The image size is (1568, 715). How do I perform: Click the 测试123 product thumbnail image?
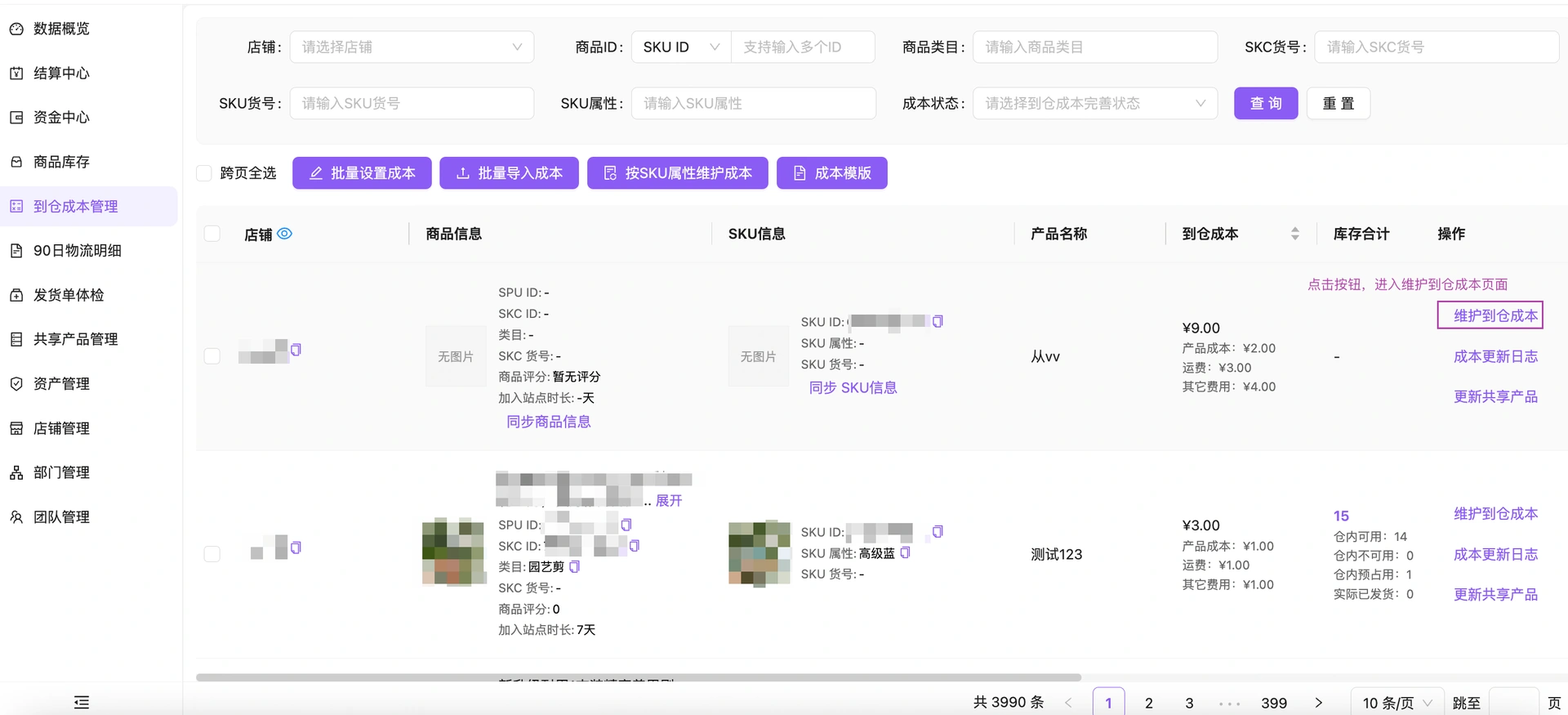tap(453, 552)
